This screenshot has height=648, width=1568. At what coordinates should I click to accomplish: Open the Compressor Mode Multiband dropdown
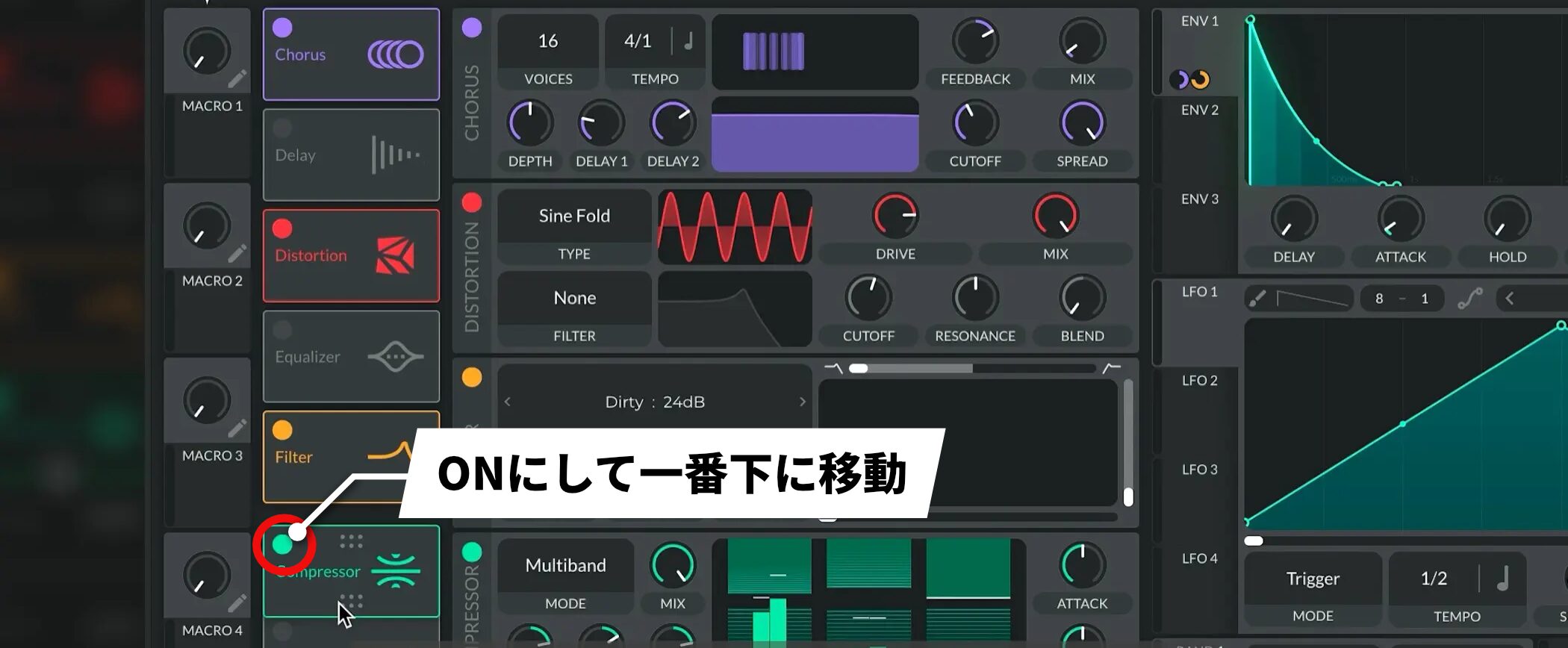[x=565, y=566]
